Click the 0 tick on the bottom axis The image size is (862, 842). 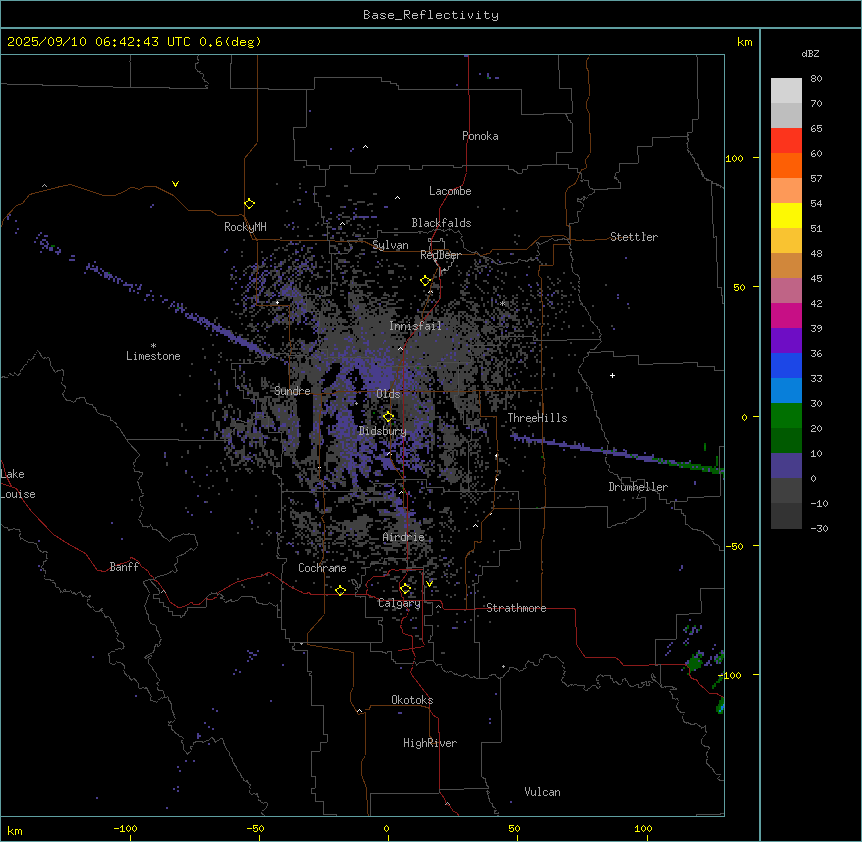386,828
